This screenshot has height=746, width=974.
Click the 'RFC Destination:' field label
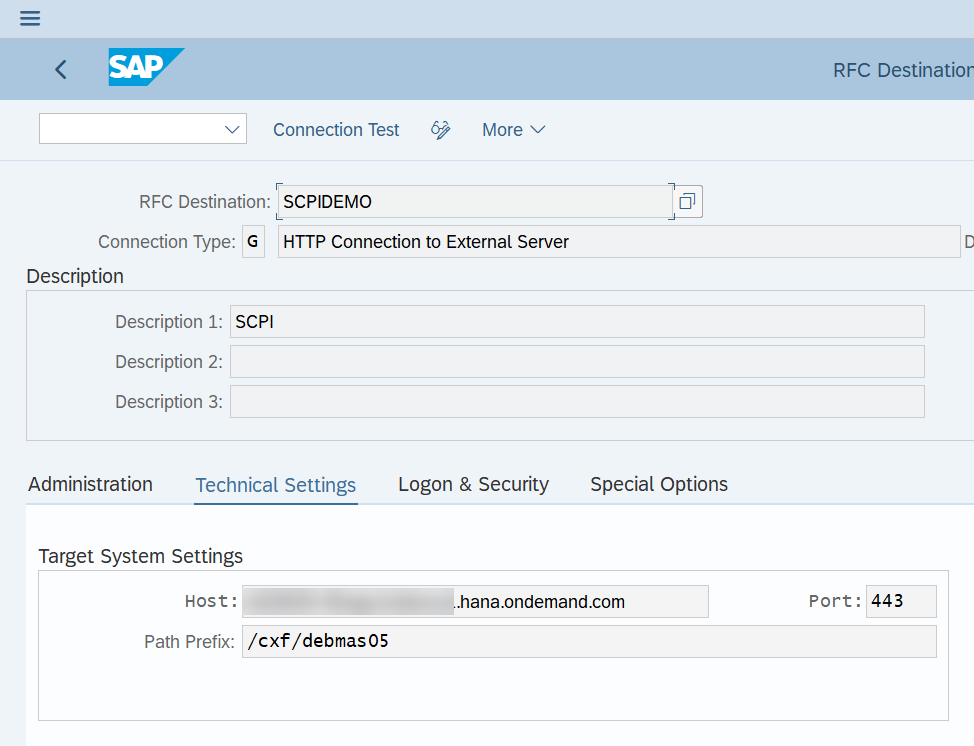point(205,202)
